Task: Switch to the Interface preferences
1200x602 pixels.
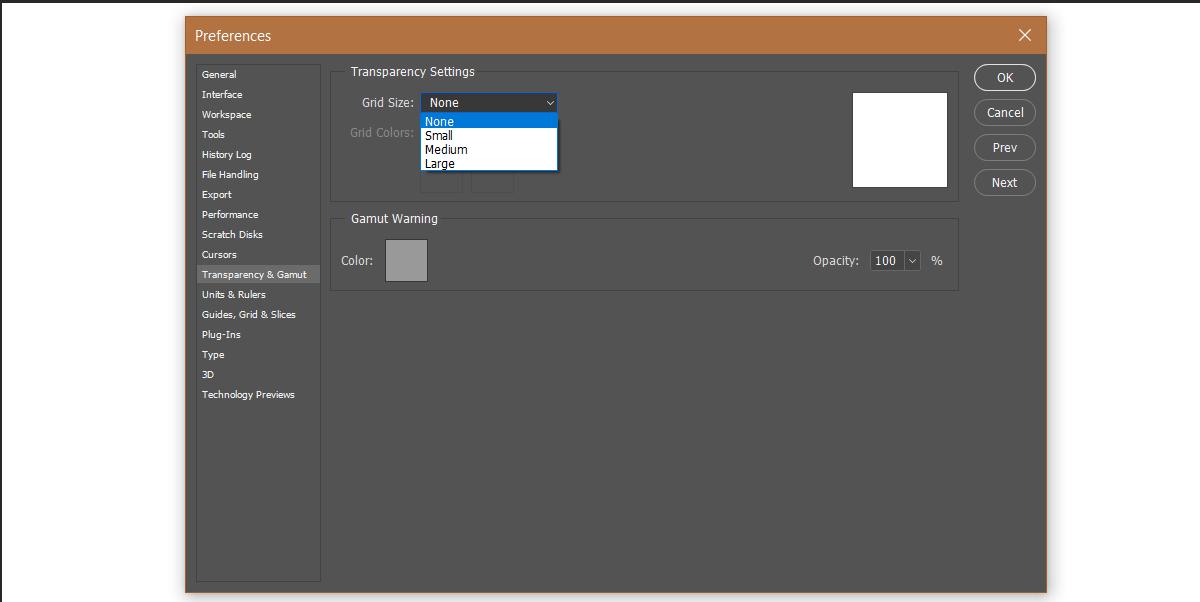Action: pyautogui.click(x=221, y=94)
